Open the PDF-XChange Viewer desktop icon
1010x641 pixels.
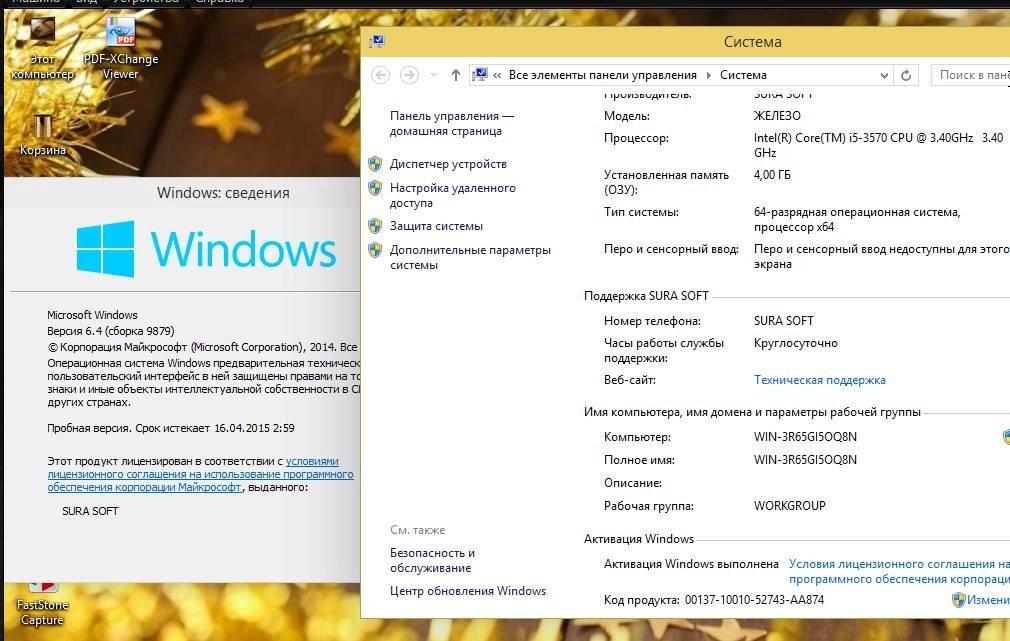coord(120,48)
